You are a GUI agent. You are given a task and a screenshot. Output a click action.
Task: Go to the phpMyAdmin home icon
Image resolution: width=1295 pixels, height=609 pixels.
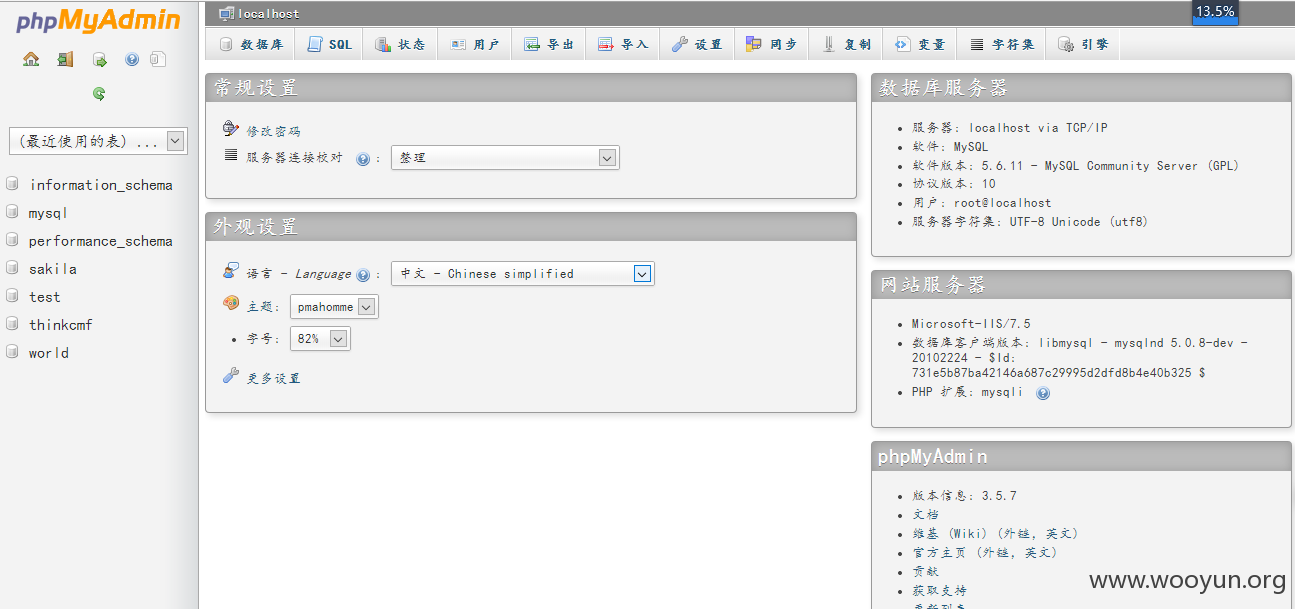click(x=31, y=60)
